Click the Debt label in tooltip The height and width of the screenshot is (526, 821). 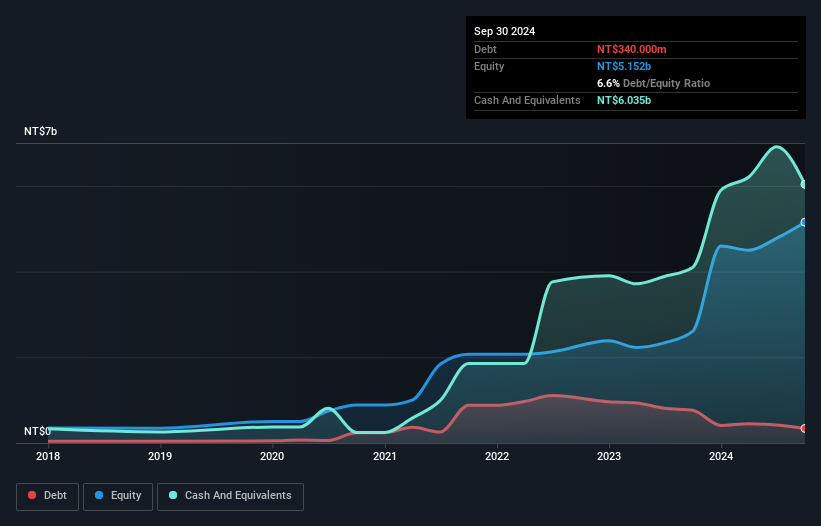click(x=485, y=49)
